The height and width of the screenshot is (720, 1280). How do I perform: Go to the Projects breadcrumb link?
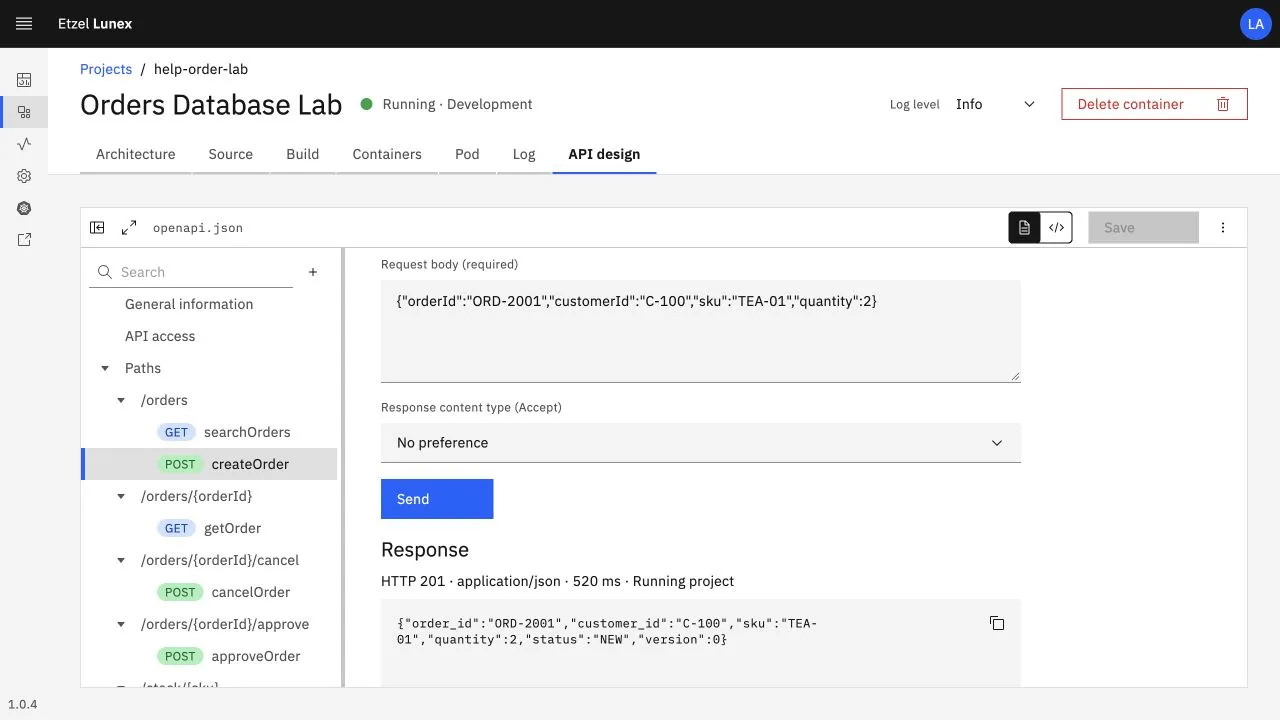(106, 69)
